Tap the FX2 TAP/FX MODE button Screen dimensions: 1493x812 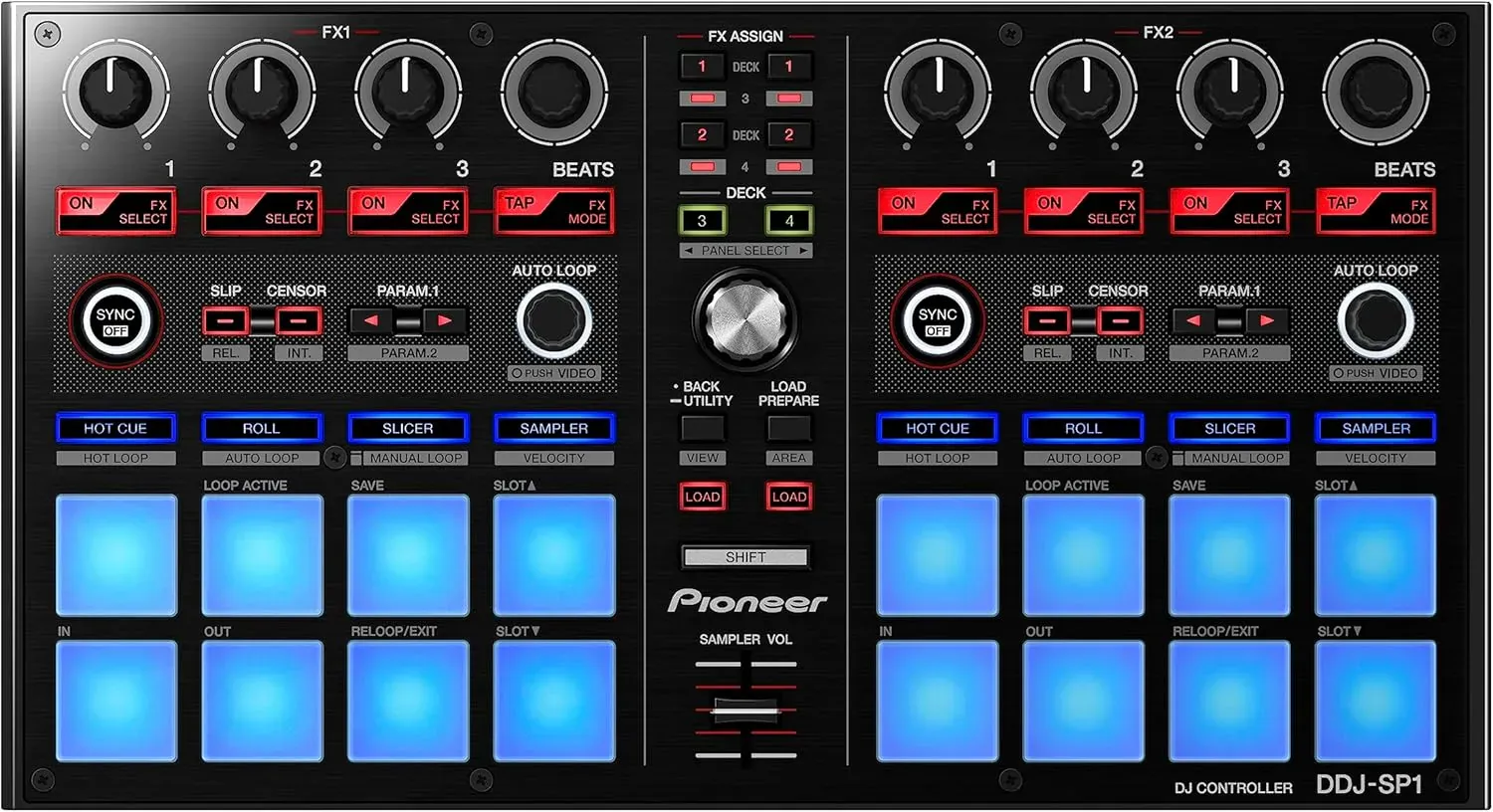coord(1376,211)
